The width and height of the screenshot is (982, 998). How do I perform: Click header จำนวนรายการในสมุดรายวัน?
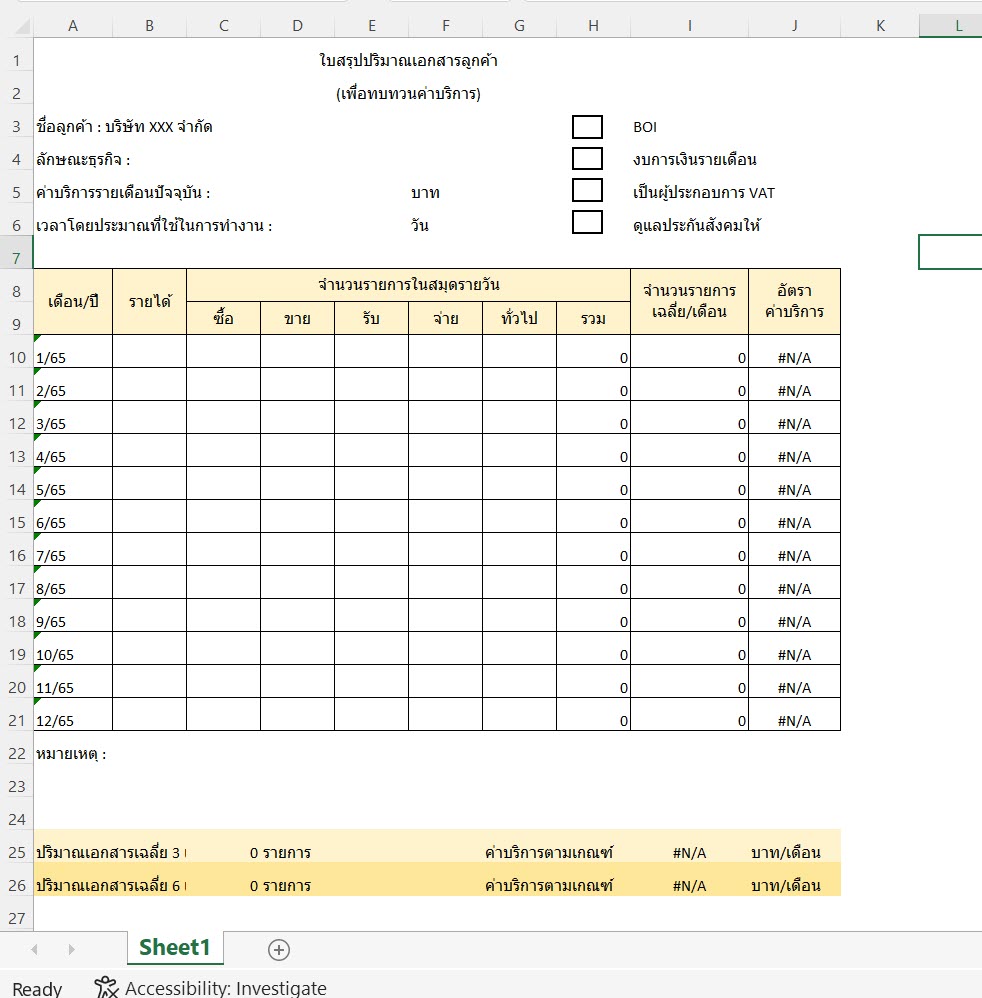[408, 285]
